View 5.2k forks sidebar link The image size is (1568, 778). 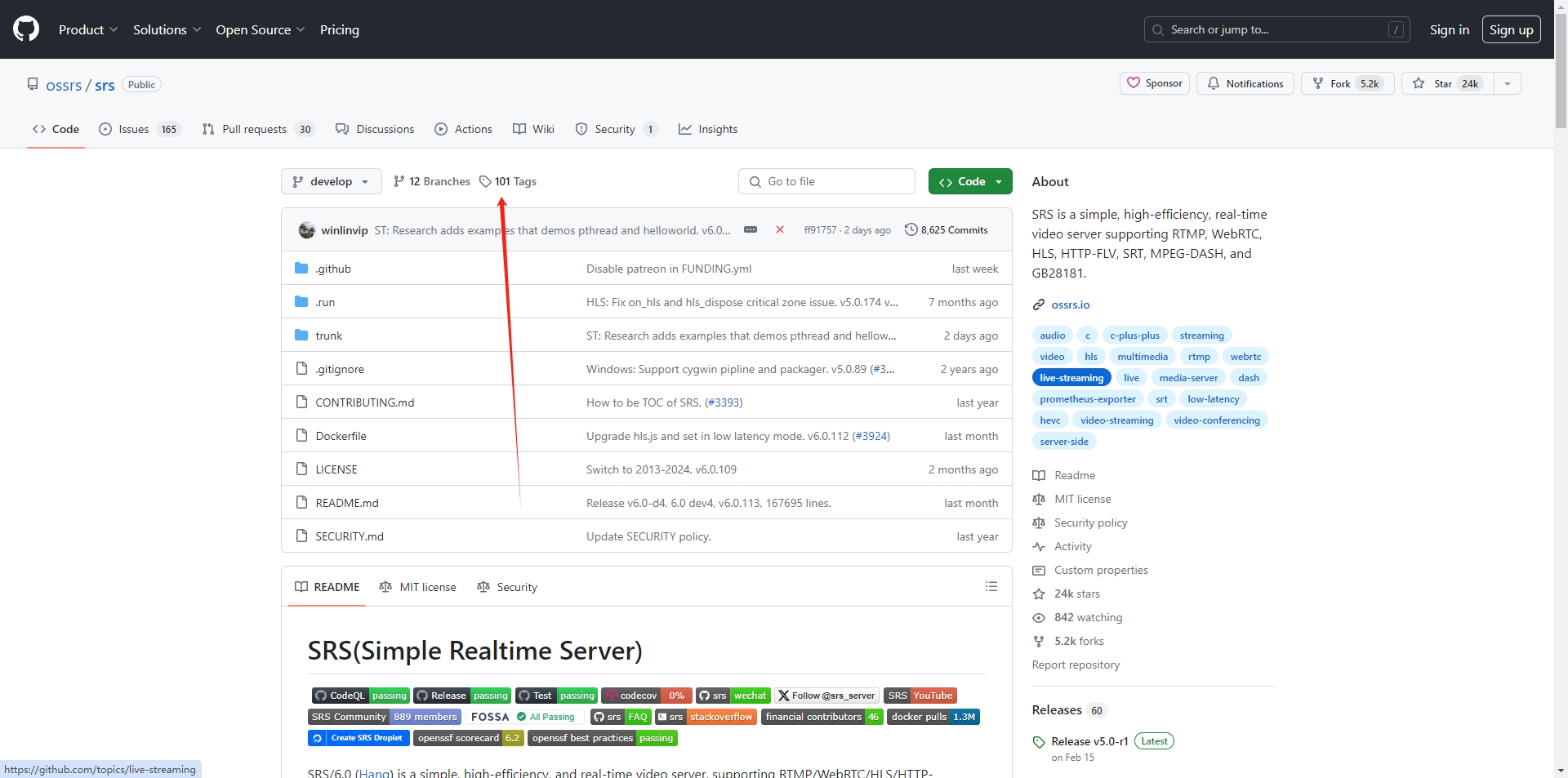pyautogui.click(x=1068, y=641)
